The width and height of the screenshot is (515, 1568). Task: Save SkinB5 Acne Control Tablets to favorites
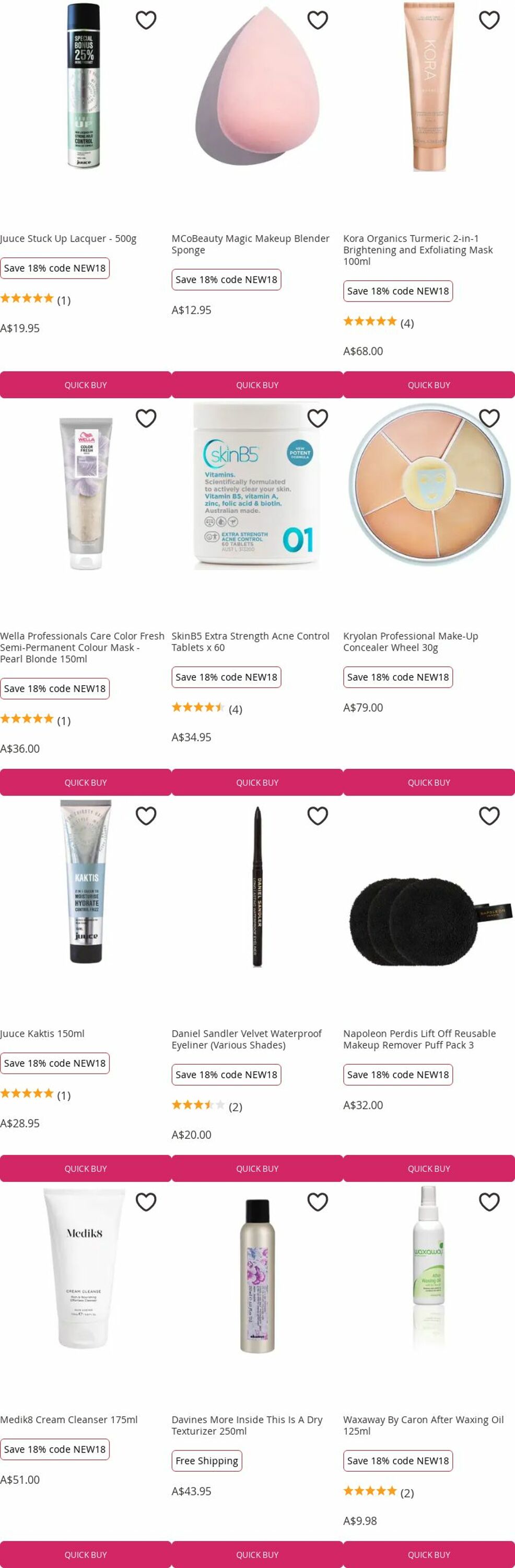(x=318, y=418)
